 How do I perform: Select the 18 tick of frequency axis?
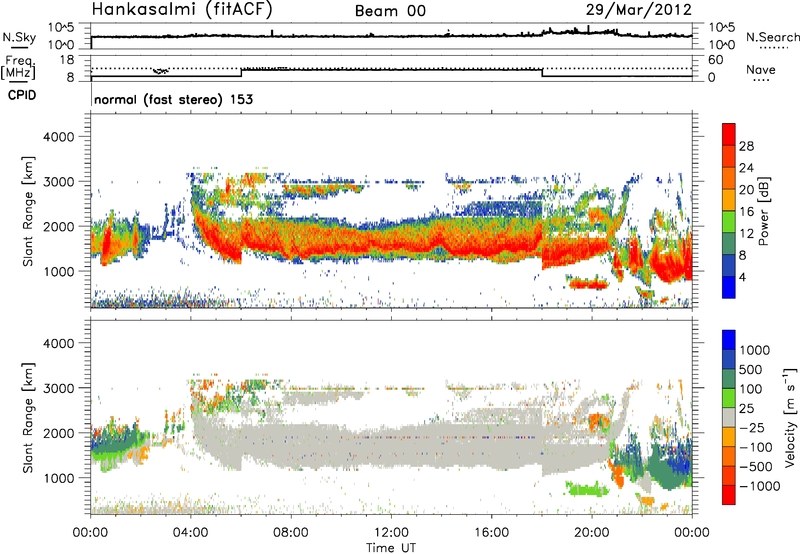66,60
